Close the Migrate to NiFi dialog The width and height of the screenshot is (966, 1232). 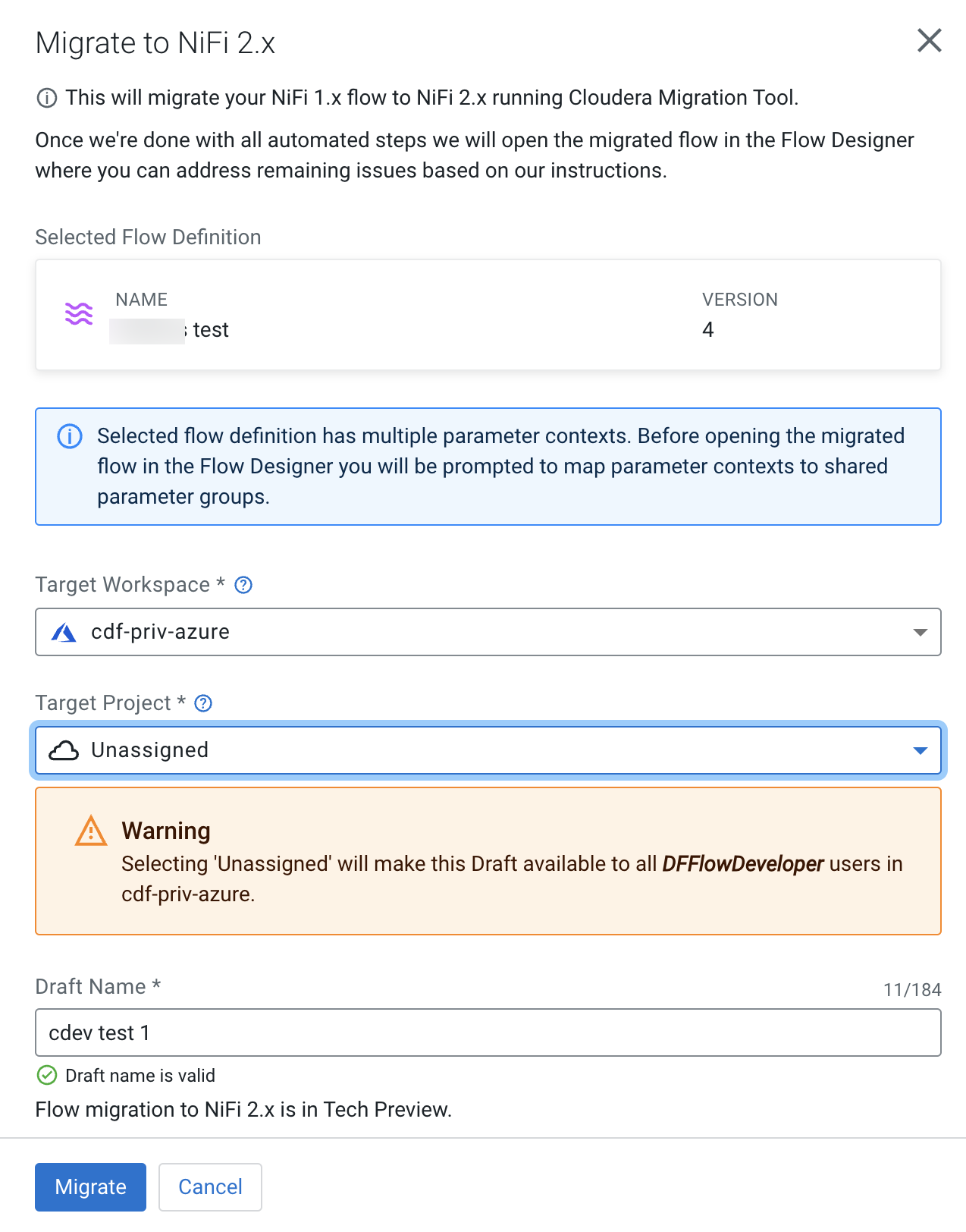point(929,40)
